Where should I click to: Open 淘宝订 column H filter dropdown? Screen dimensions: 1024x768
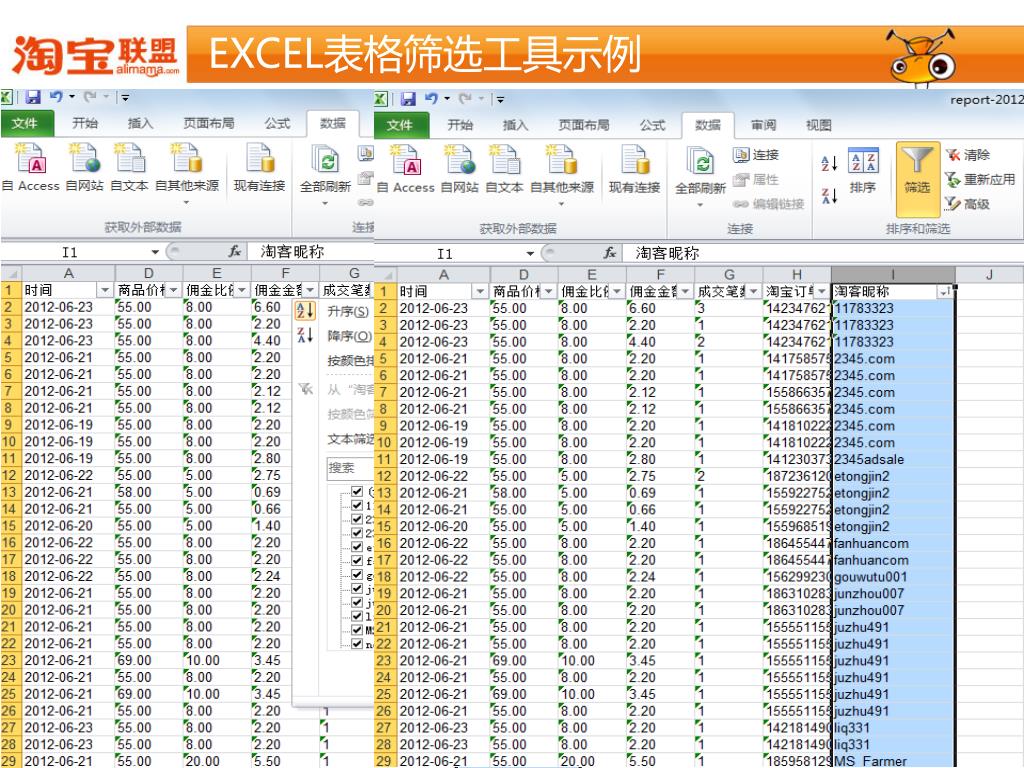822,291
